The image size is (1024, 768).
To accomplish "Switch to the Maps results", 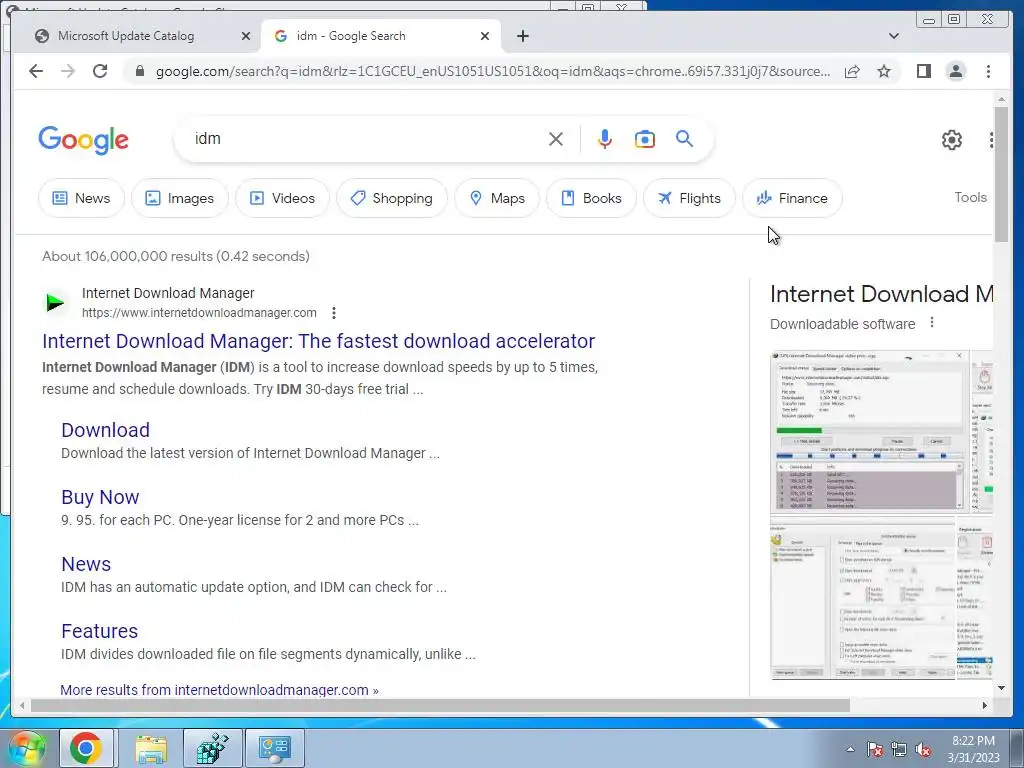I will [x=497, y=198].
